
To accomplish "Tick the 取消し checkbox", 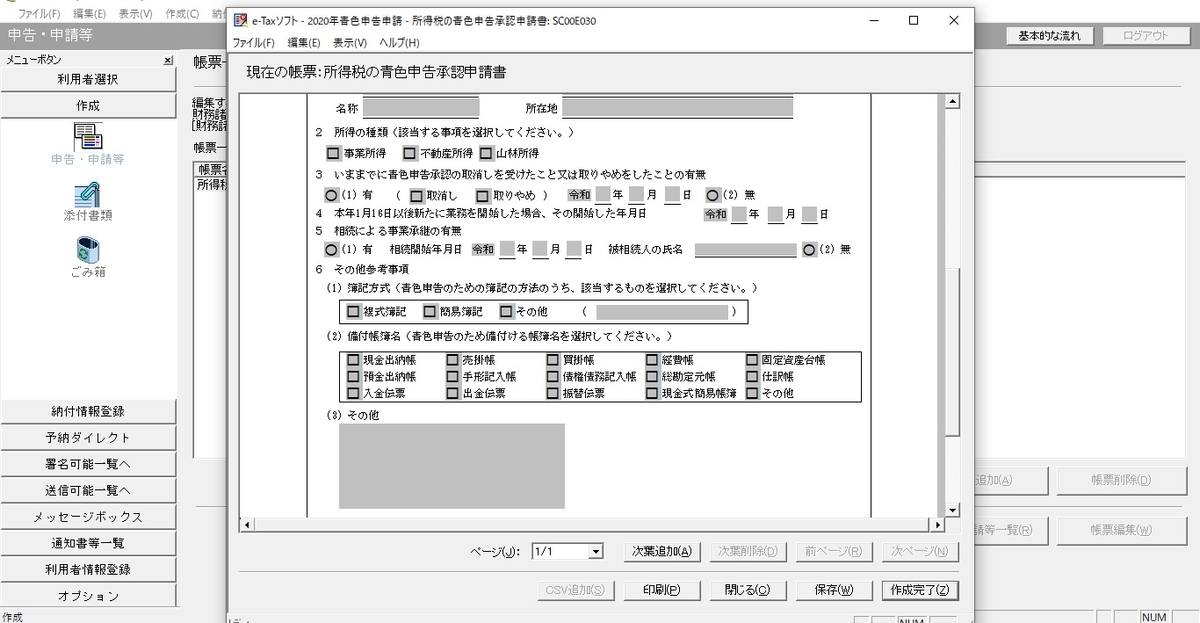I will (x=417, y=195).
